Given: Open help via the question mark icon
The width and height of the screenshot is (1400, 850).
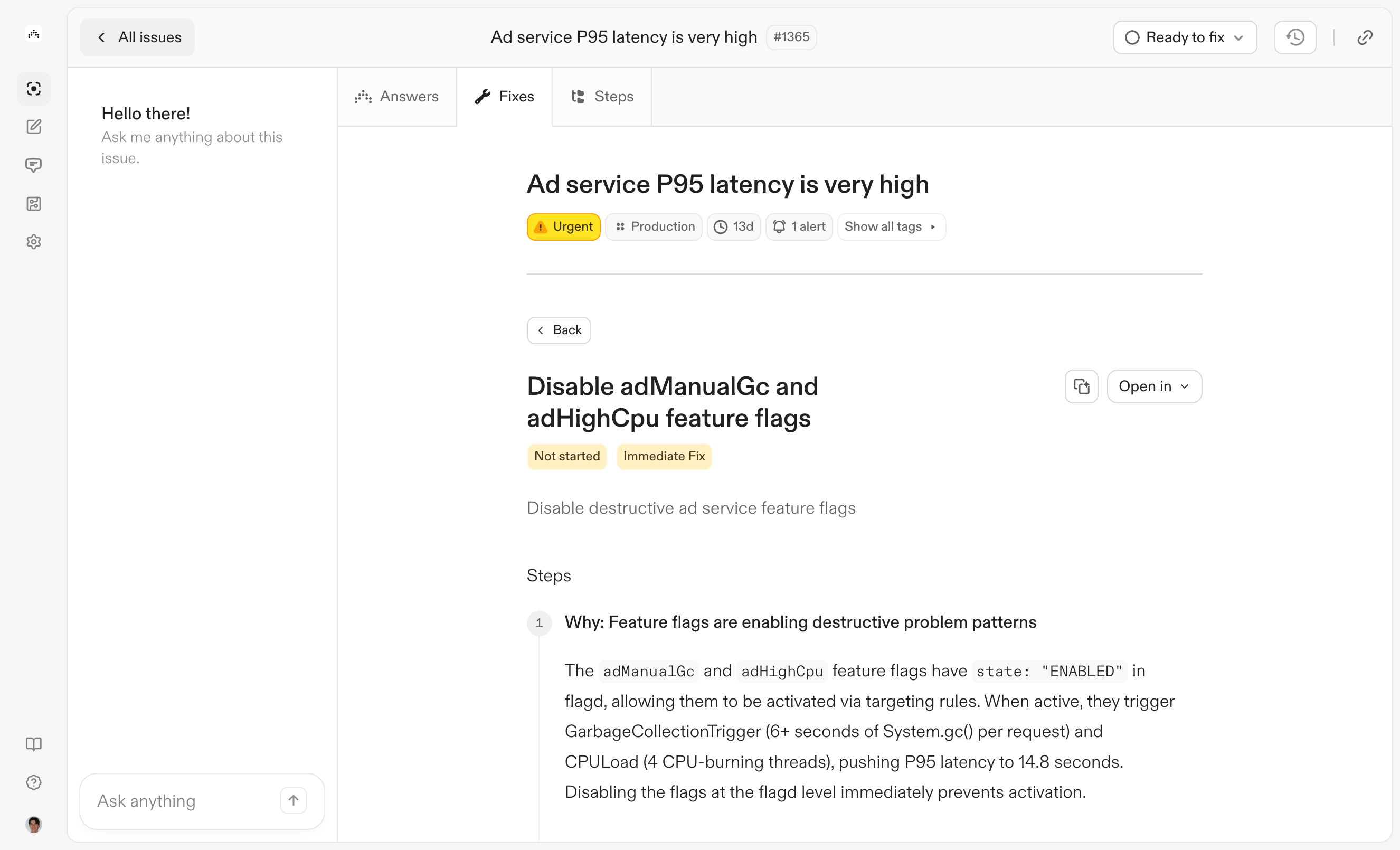Looking at the screenshot, I should click(34, 782).
